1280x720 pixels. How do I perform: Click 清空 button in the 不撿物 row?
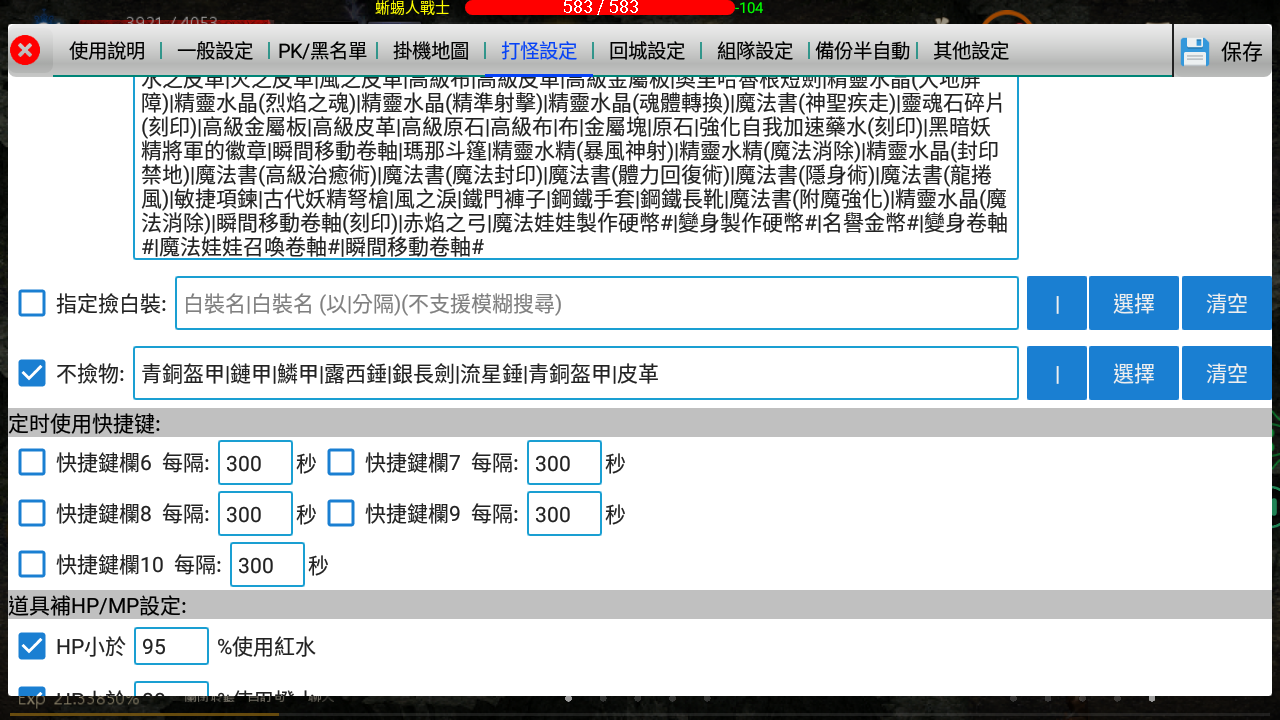pyautogui.click(x=1227, y=373)
